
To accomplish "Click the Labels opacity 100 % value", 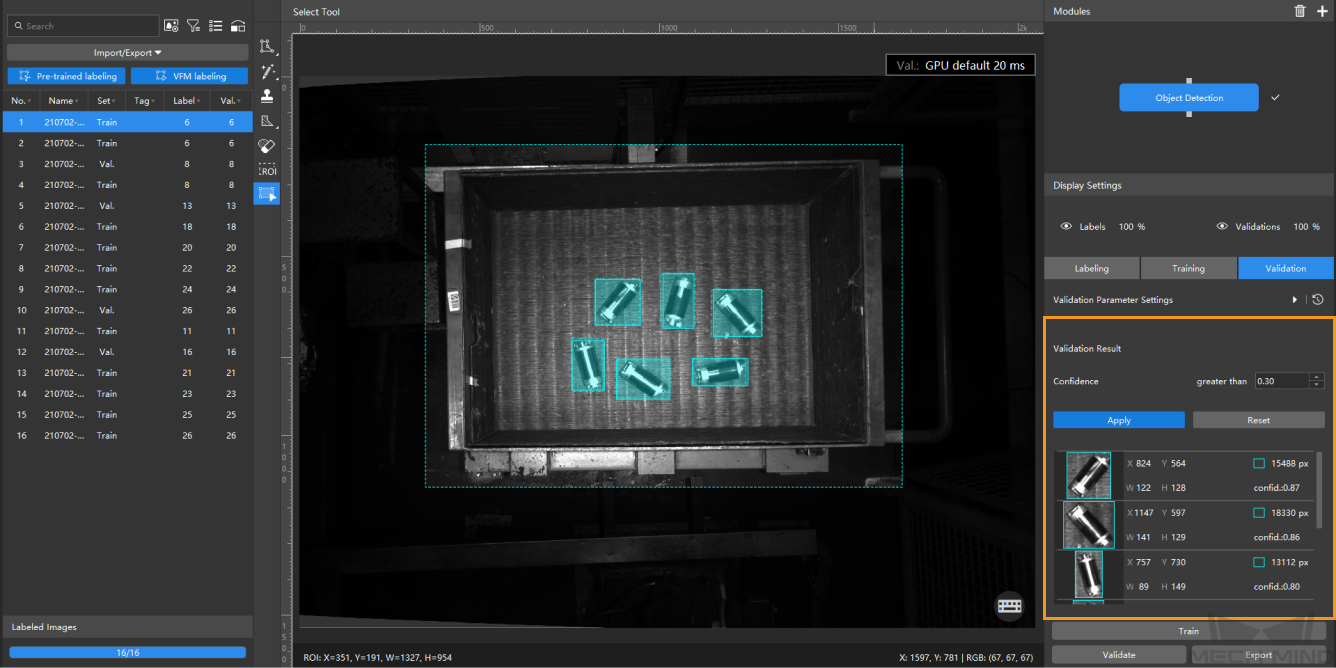I will point(1132,227).
